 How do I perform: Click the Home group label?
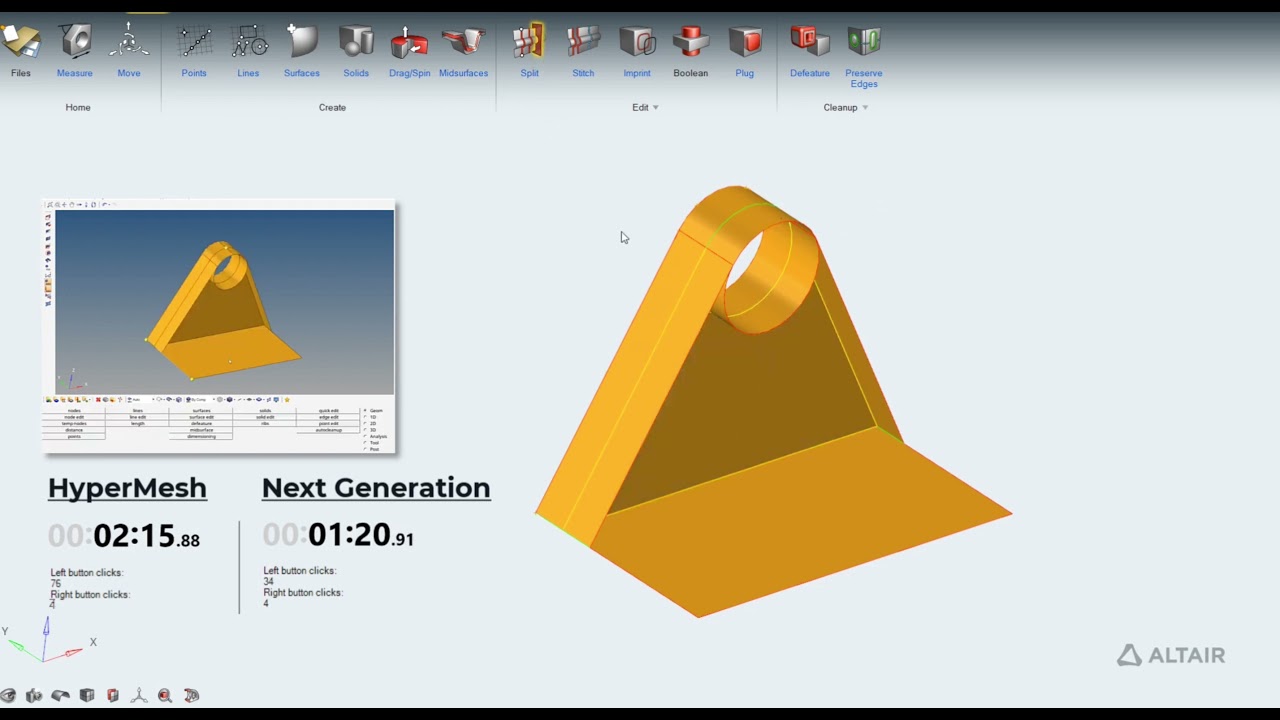[x=78, y=107]
